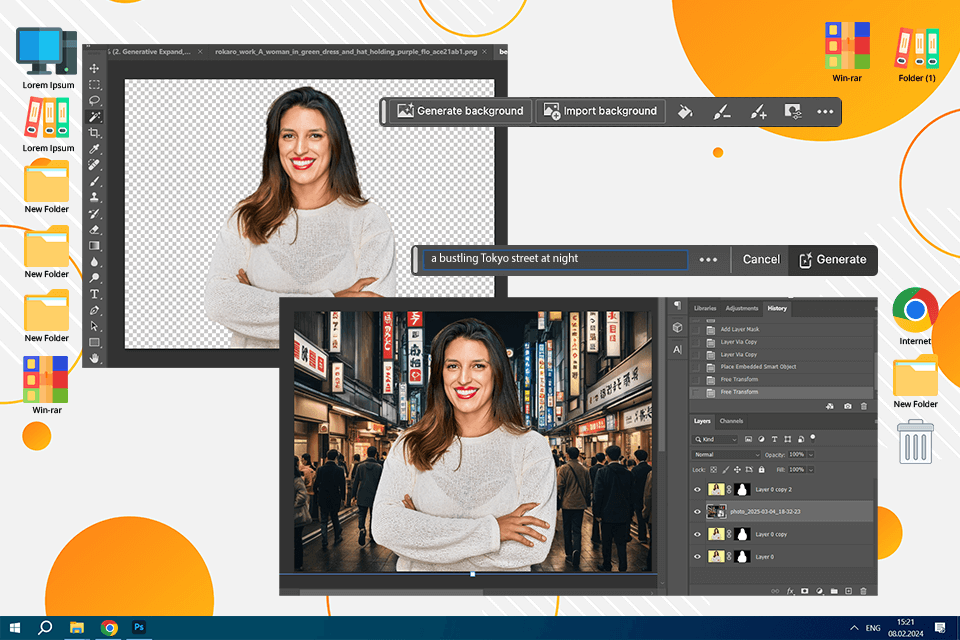Screen dimensions: 960x640
Task: Select the Gradient tool
Action: (x=94, y=246)
